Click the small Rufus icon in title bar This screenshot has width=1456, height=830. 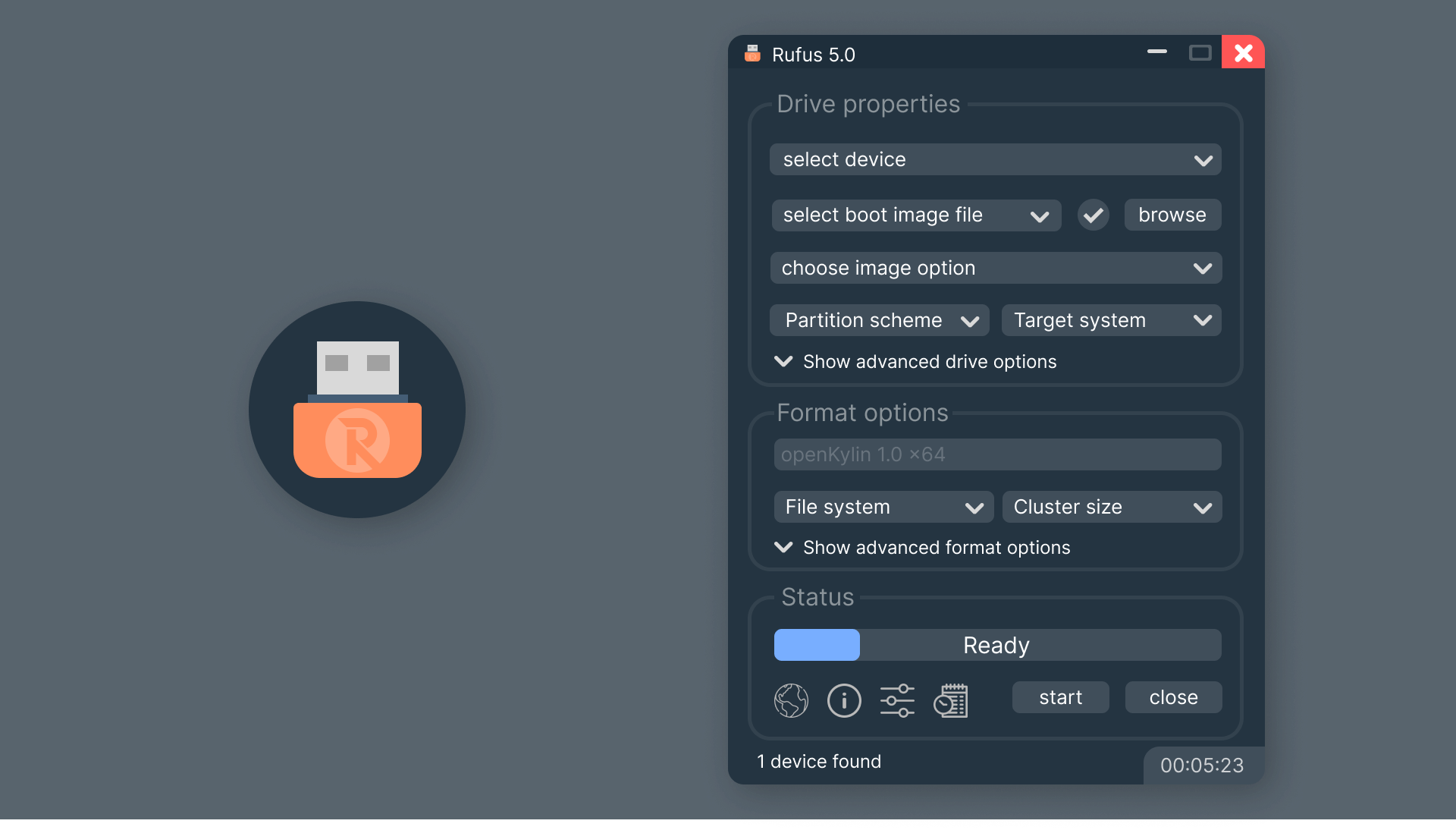click(752, 54)
